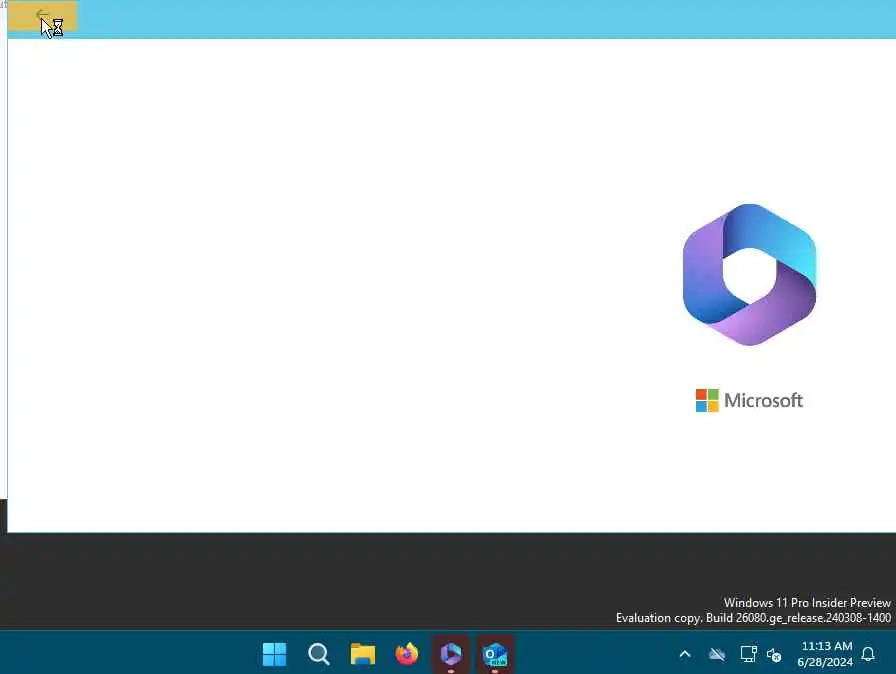Open taskbar Search
The image size is (896, 674).
(318, 654)
